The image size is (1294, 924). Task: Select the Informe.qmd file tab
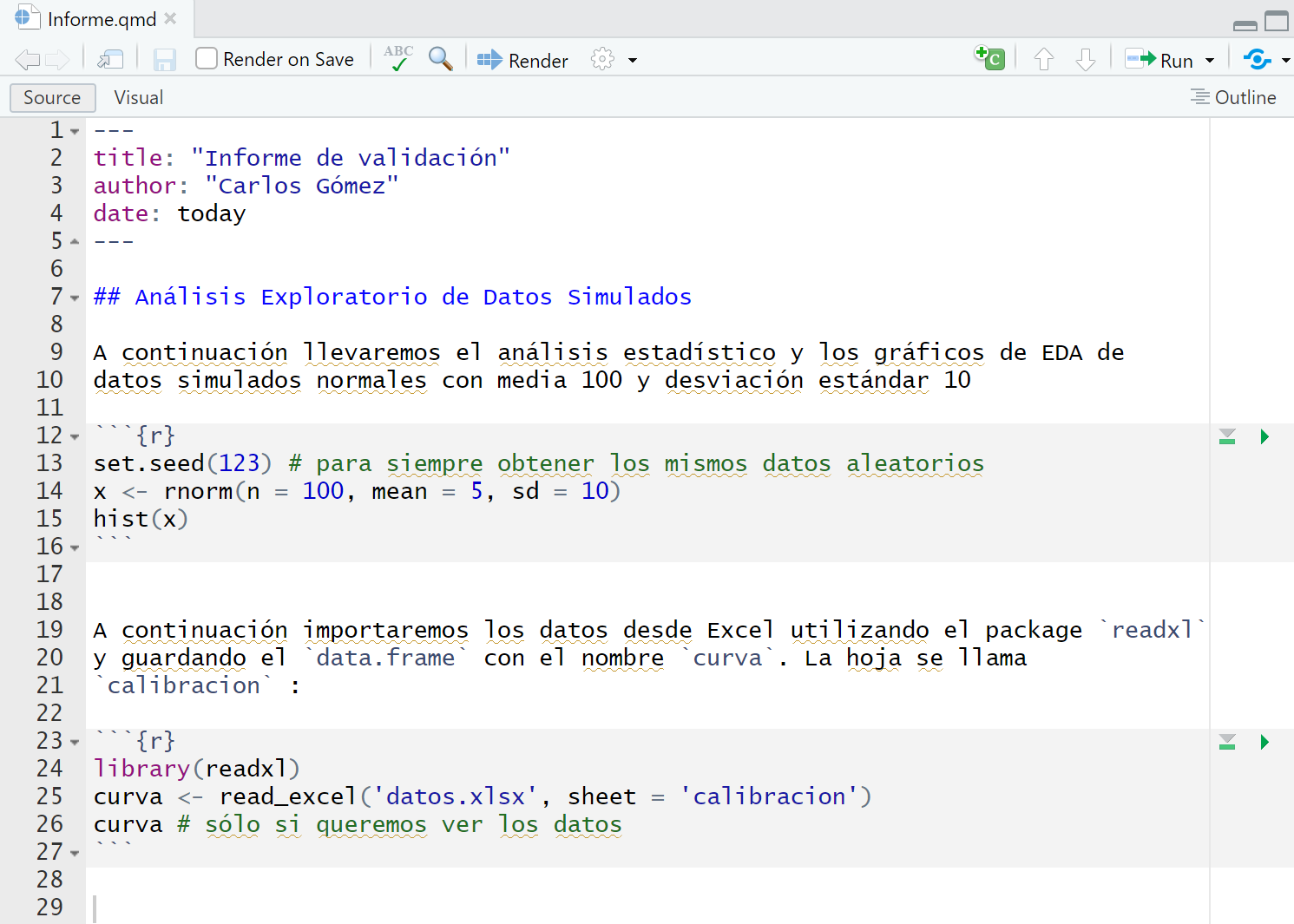click(x=101, y=19)
